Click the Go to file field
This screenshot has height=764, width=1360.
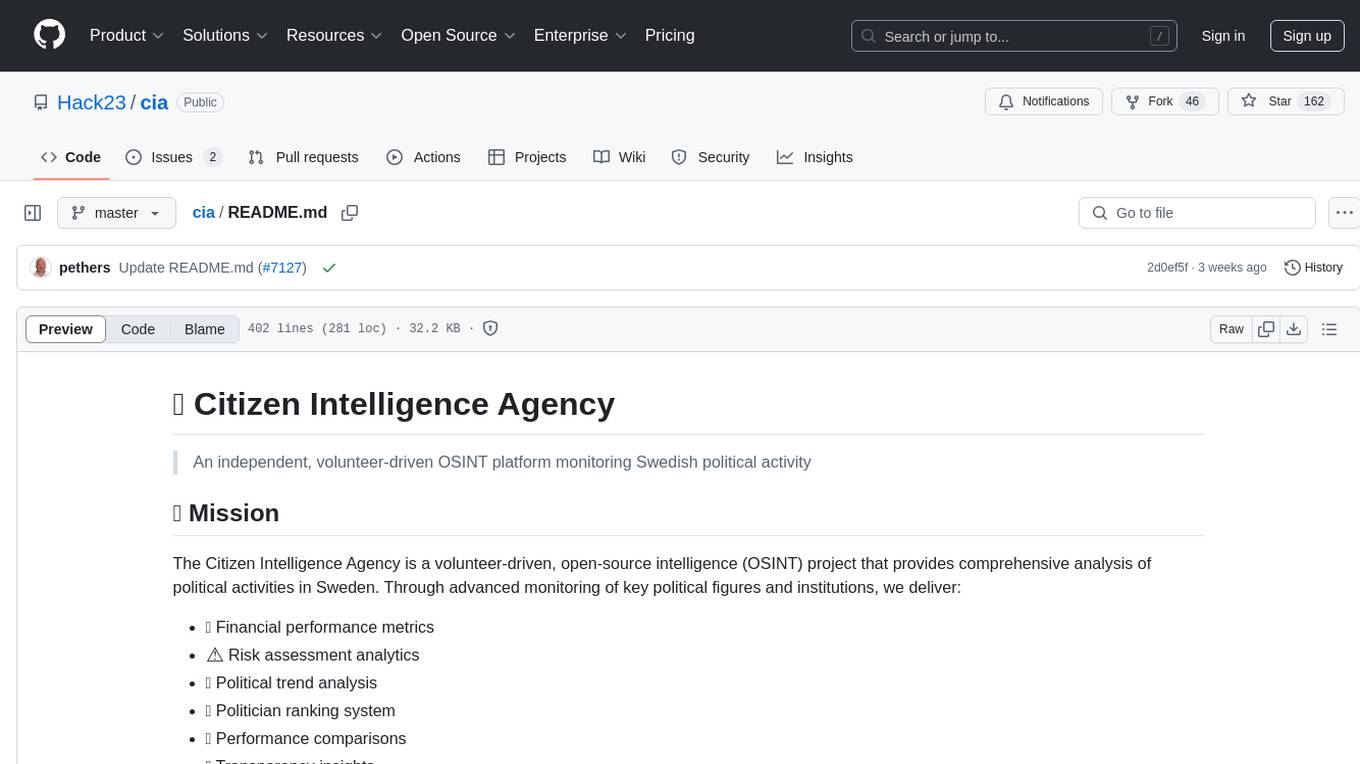coord(1197,213)
